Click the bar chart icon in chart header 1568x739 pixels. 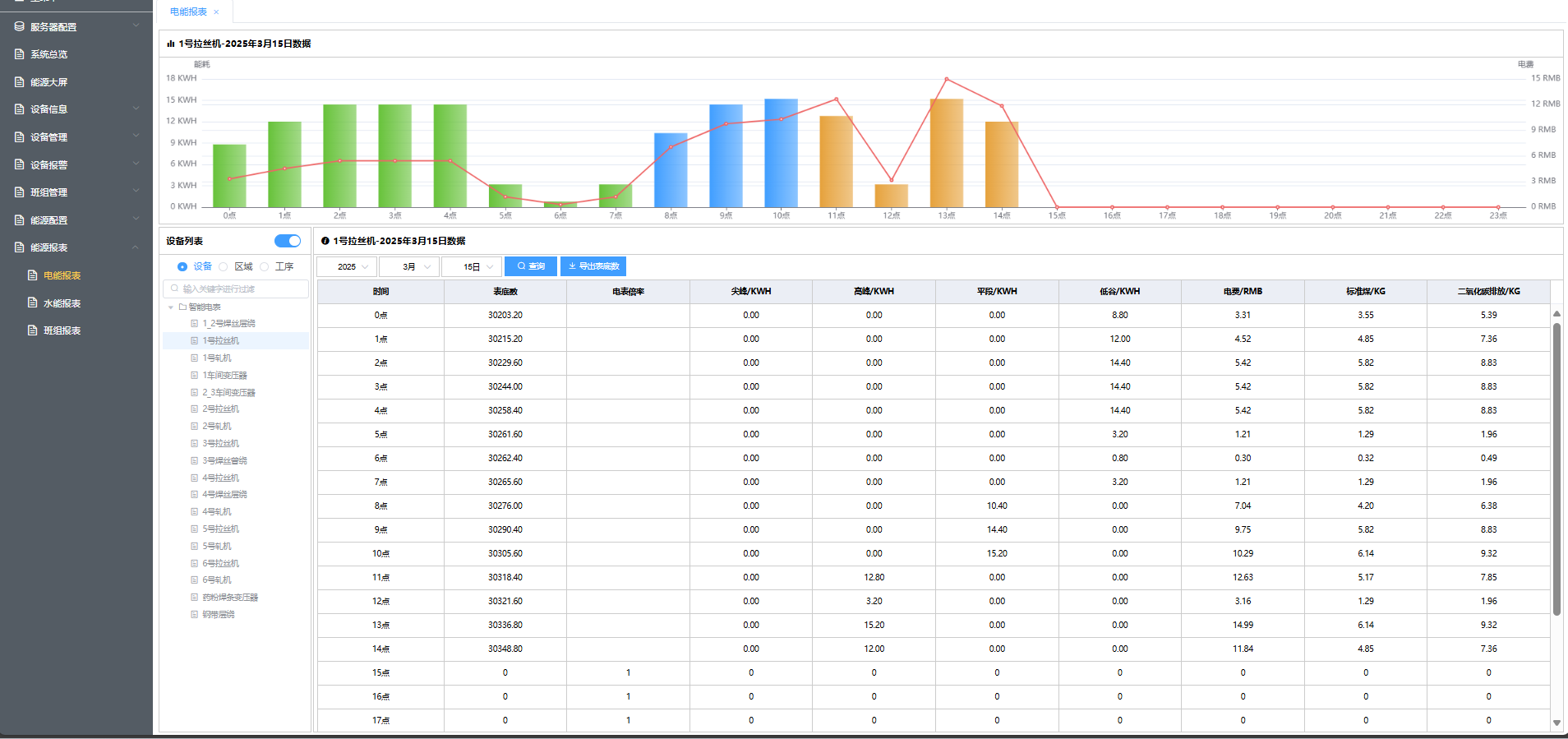(x=171, y=44)
